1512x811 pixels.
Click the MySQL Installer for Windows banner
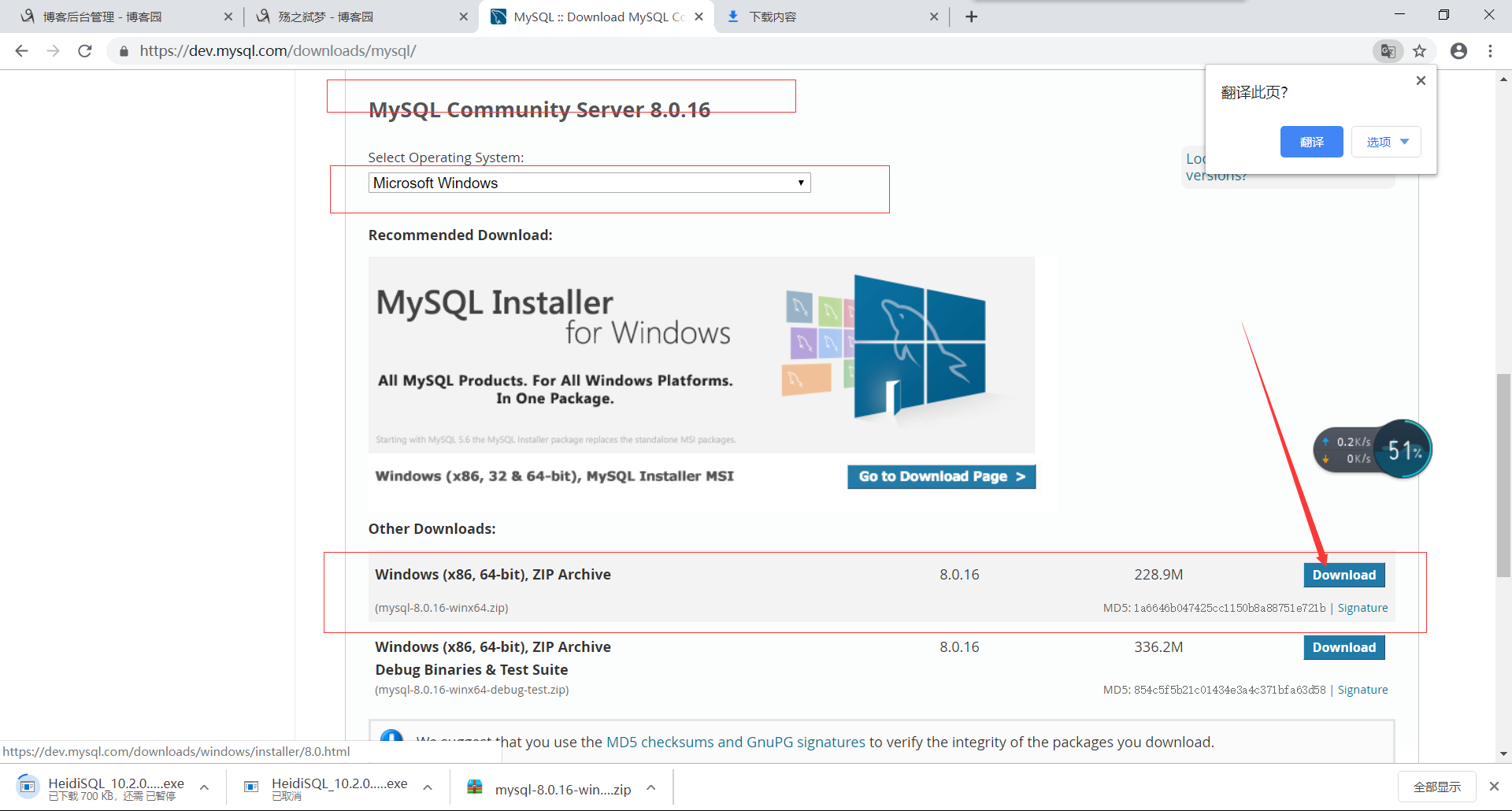702,354
